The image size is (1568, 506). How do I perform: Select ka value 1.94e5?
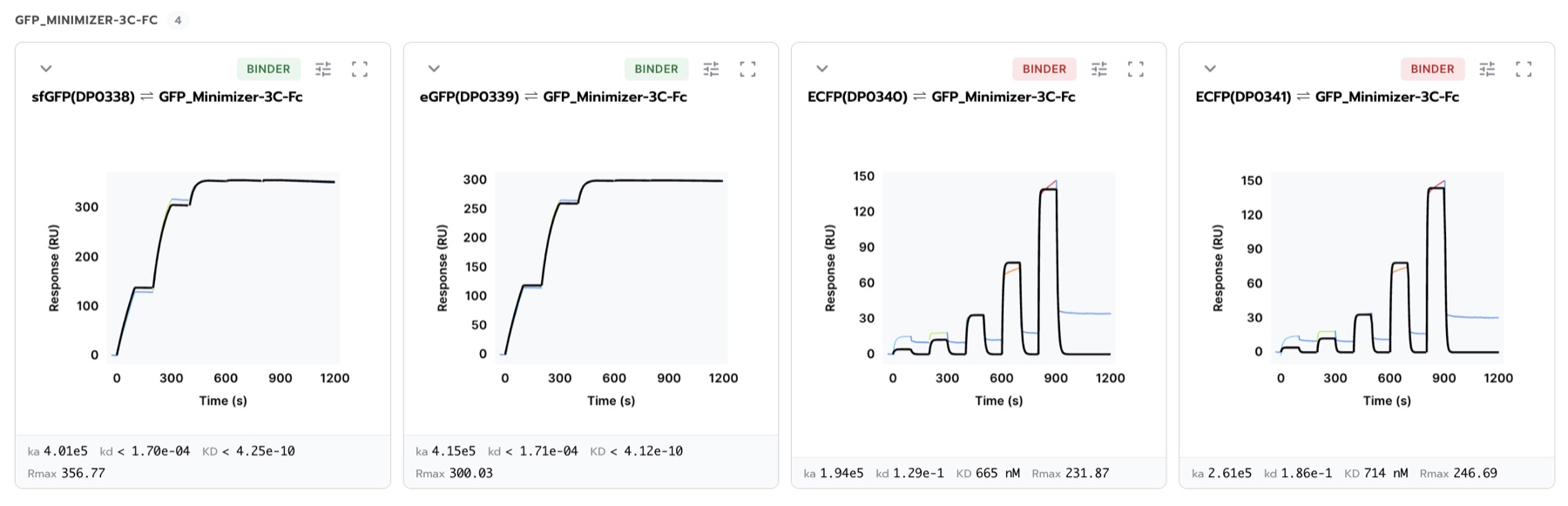(841, 474)
